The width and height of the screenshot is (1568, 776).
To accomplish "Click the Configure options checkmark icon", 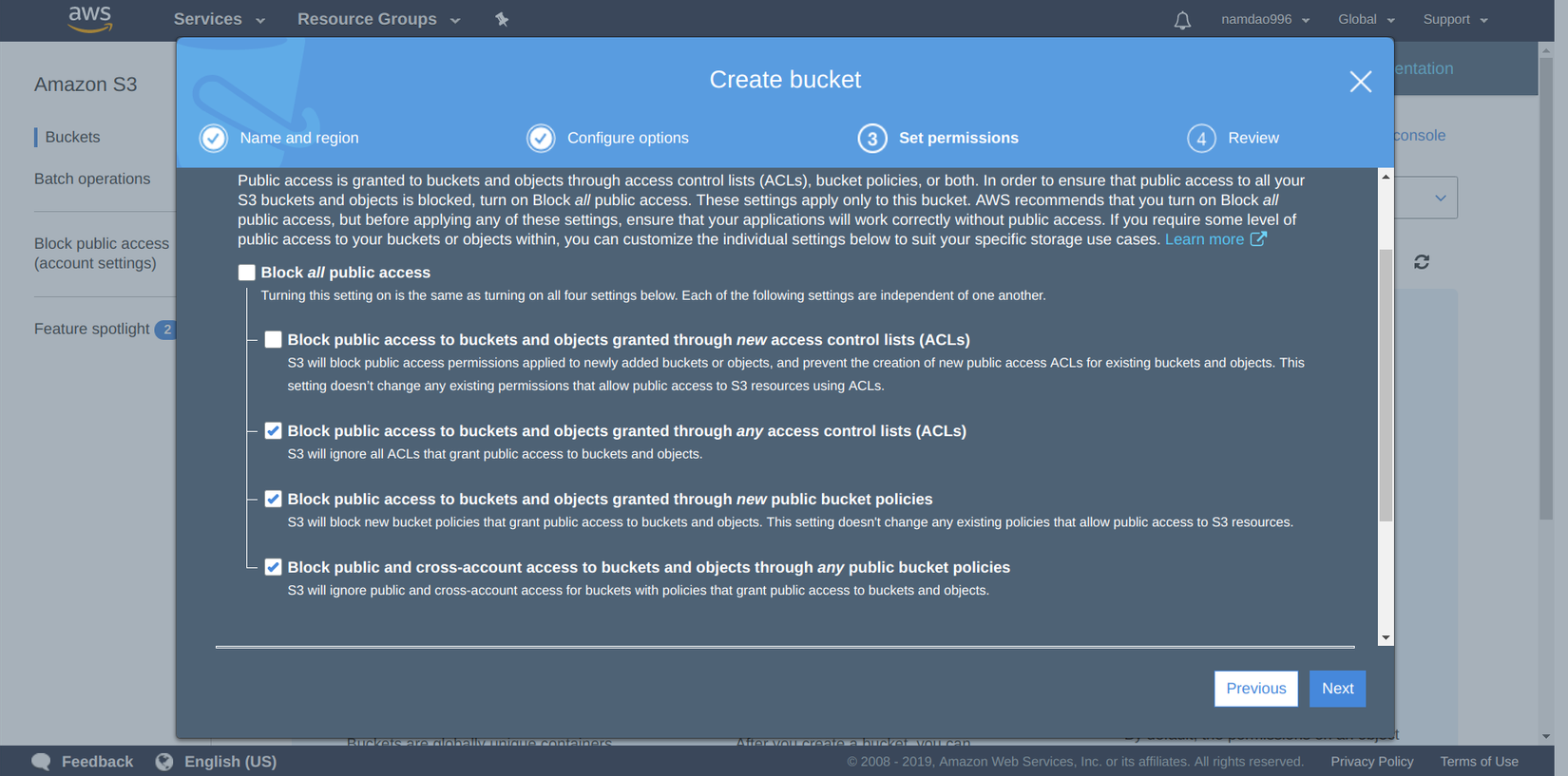I will (x=541, y=139).
